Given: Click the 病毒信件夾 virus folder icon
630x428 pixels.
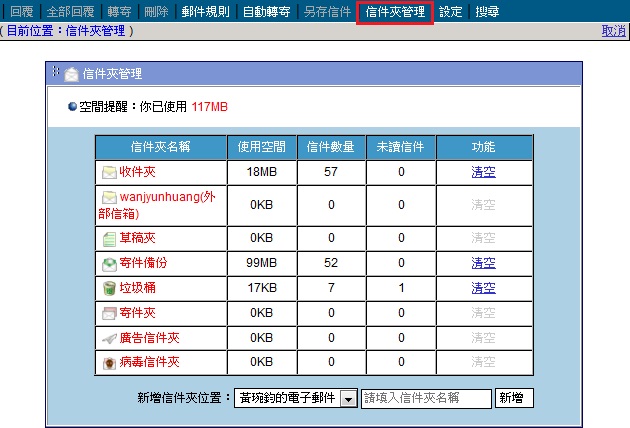Looking at the screenshot, I should (x=109, y=362).
